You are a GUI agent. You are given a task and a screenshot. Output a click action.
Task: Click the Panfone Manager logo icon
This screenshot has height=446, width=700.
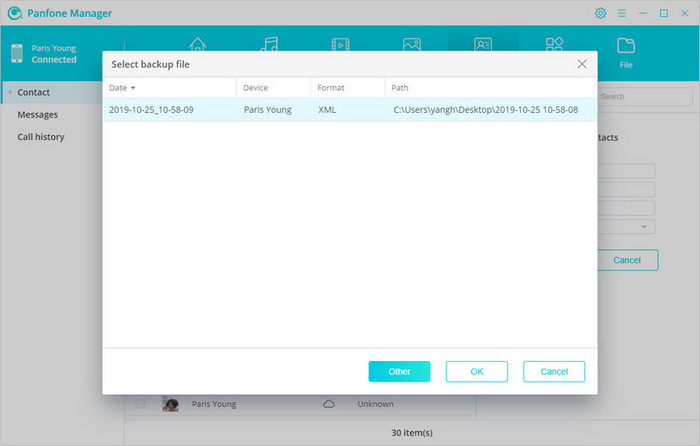[x=15, y=13]
